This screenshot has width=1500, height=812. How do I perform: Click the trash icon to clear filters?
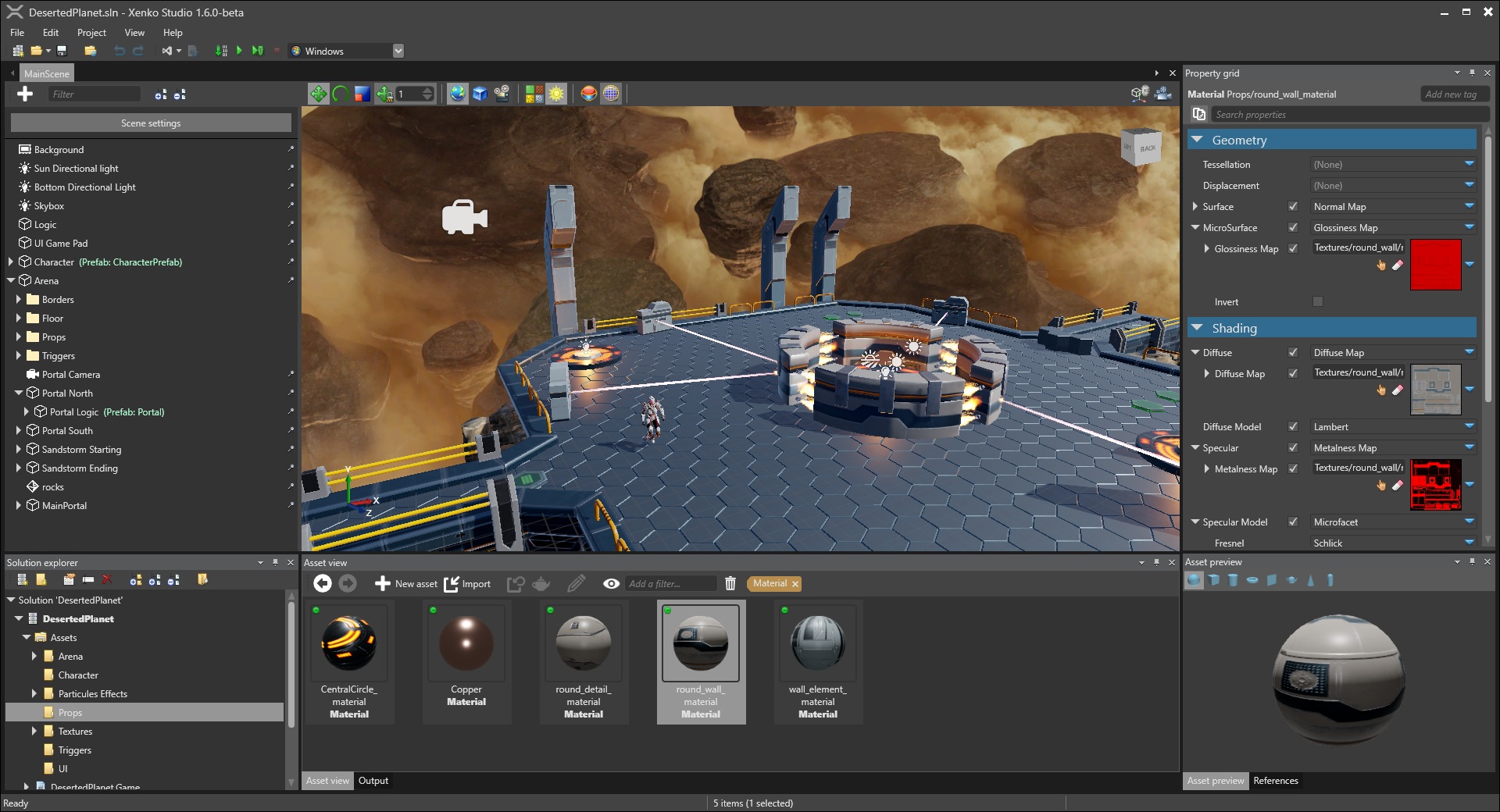point(730,584)
